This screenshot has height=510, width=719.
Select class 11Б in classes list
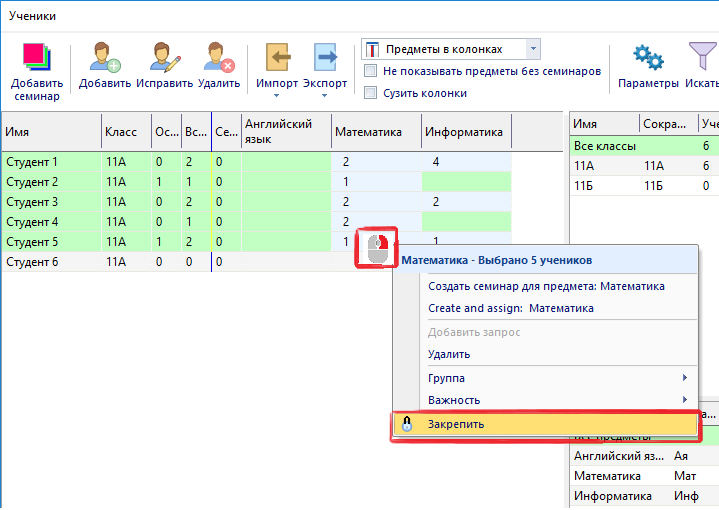pos(585,185)
